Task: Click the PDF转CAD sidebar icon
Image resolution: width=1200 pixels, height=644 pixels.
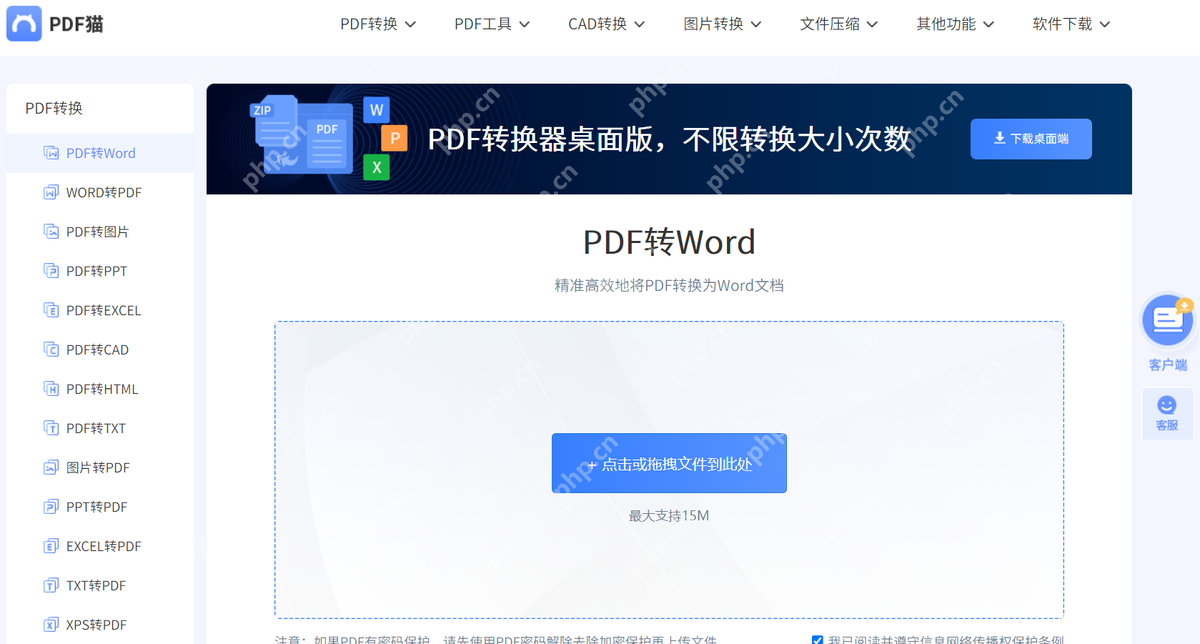Action: [x=51, y=349]
